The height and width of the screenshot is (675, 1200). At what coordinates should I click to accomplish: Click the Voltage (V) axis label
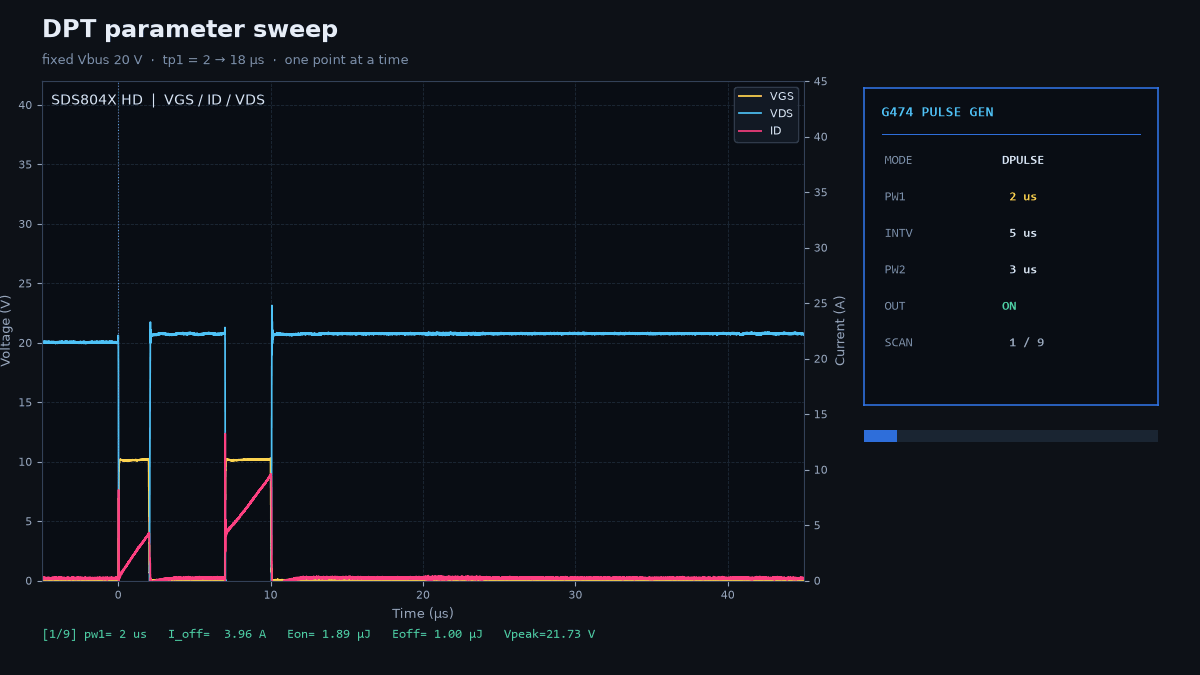click(7, 330)
